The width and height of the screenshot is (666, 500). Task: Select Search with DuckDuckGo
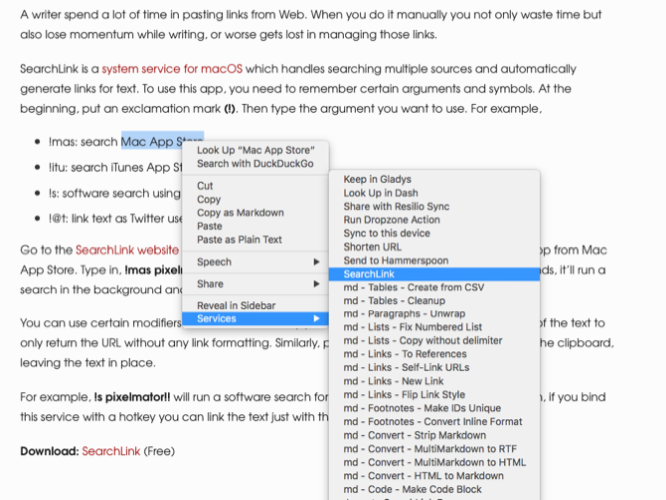click(255, 163)
